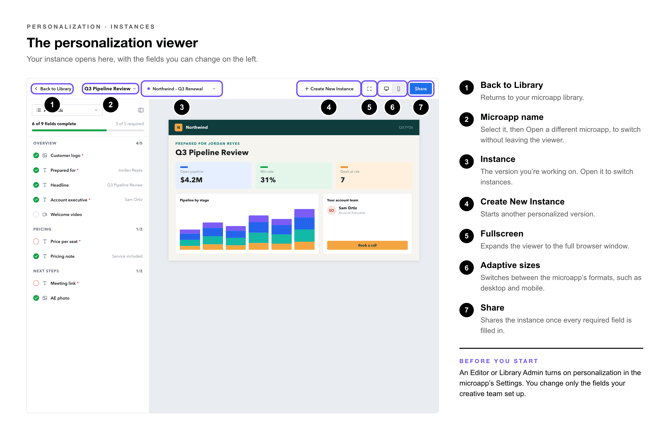
Task: Click the text type icon beside Price per seat
Action: pos(44,242)
